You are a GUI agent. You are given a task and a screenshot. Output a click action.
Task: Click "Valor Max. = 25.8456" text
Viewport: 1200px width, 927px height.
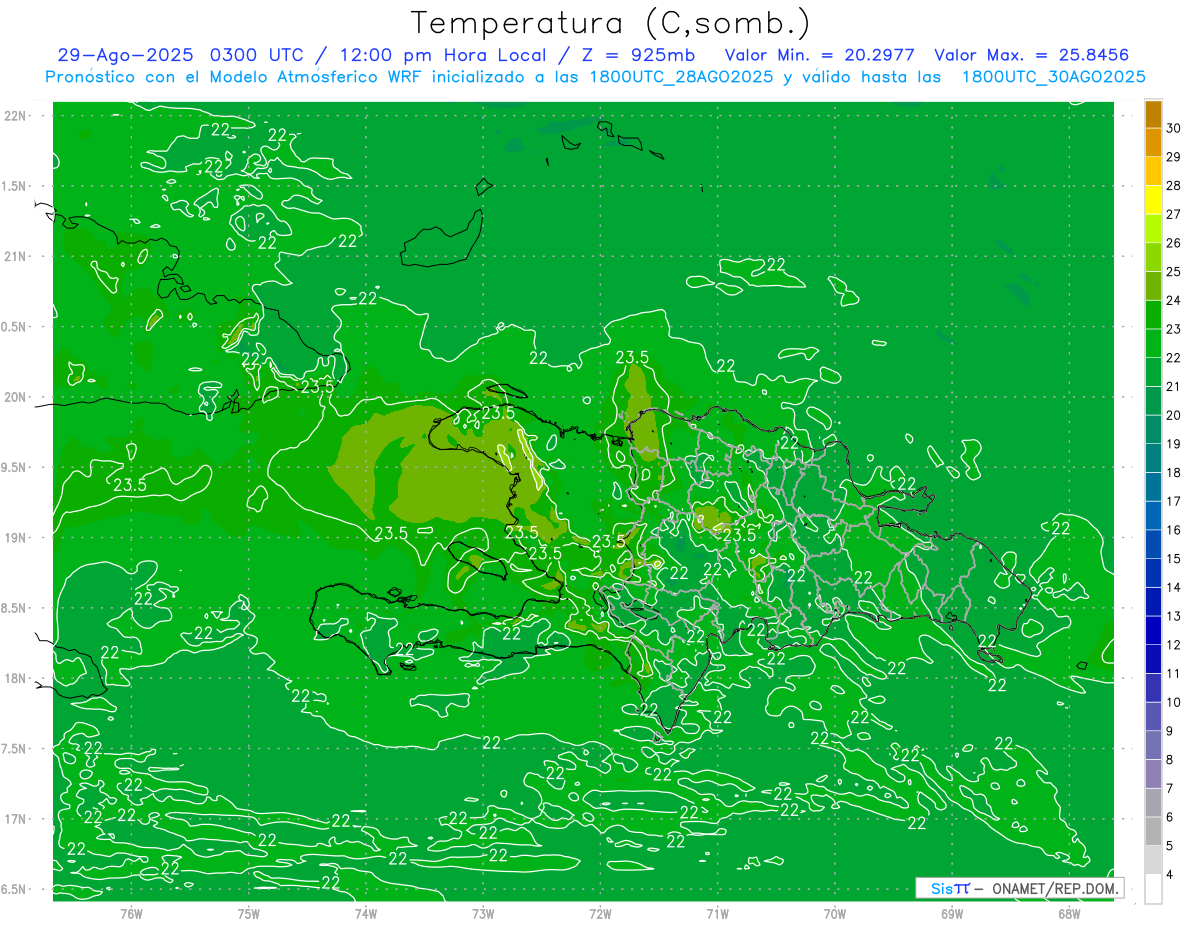(1031, 55)
